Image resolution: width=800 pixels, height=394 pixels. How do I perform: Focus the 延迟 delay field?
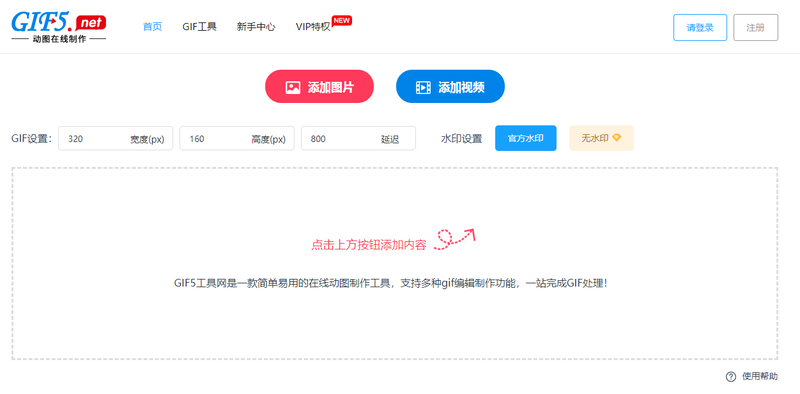tap(358, 139)
